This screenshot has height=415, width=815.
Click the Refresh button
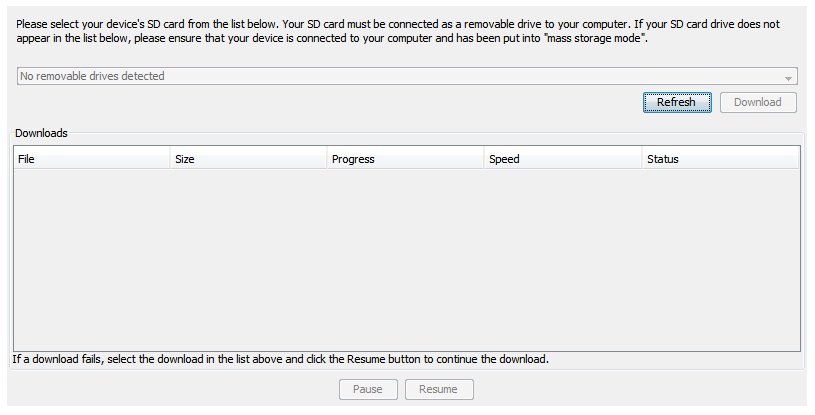tap(677, 102)
